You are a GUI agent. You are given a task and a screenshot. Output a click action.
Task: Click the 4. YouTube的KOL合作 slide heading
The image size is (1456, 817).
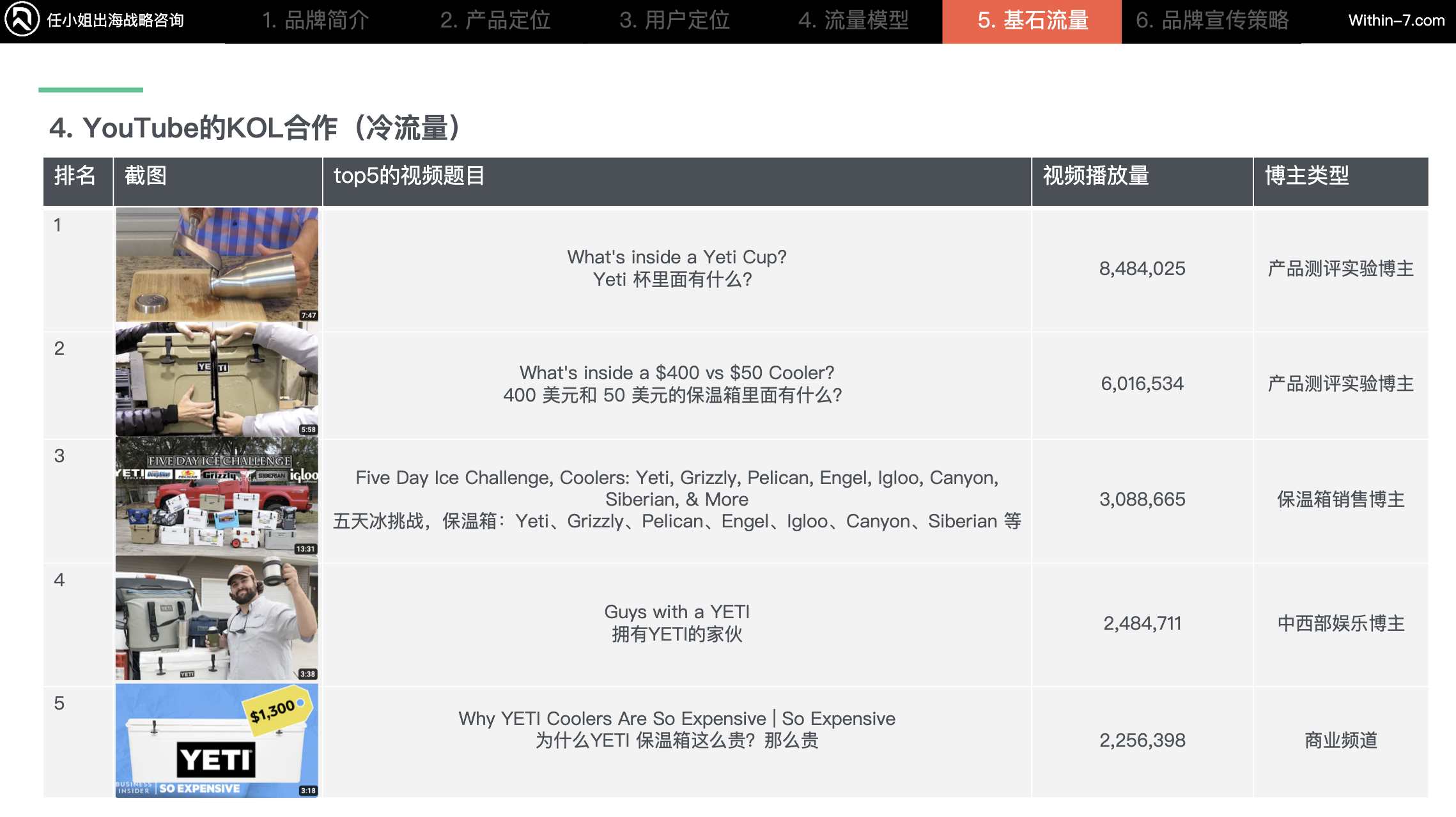pos(256,128)
